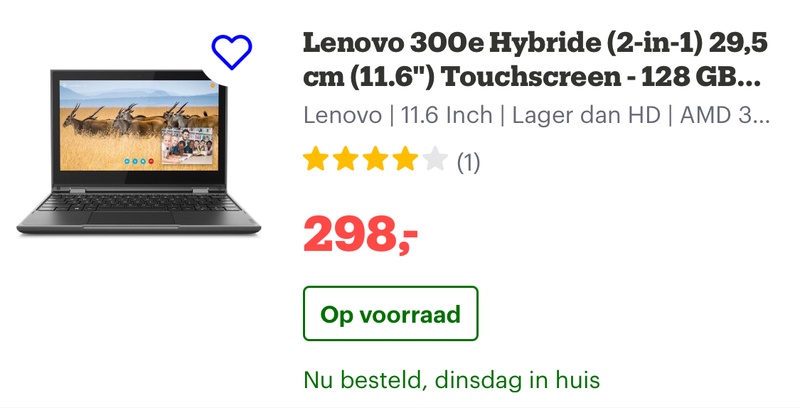This screenshot has width=800, height=408.
Task: Click the 'Nu besteld, dinsdag in huis' delivery text
Action: click(452, 380)
